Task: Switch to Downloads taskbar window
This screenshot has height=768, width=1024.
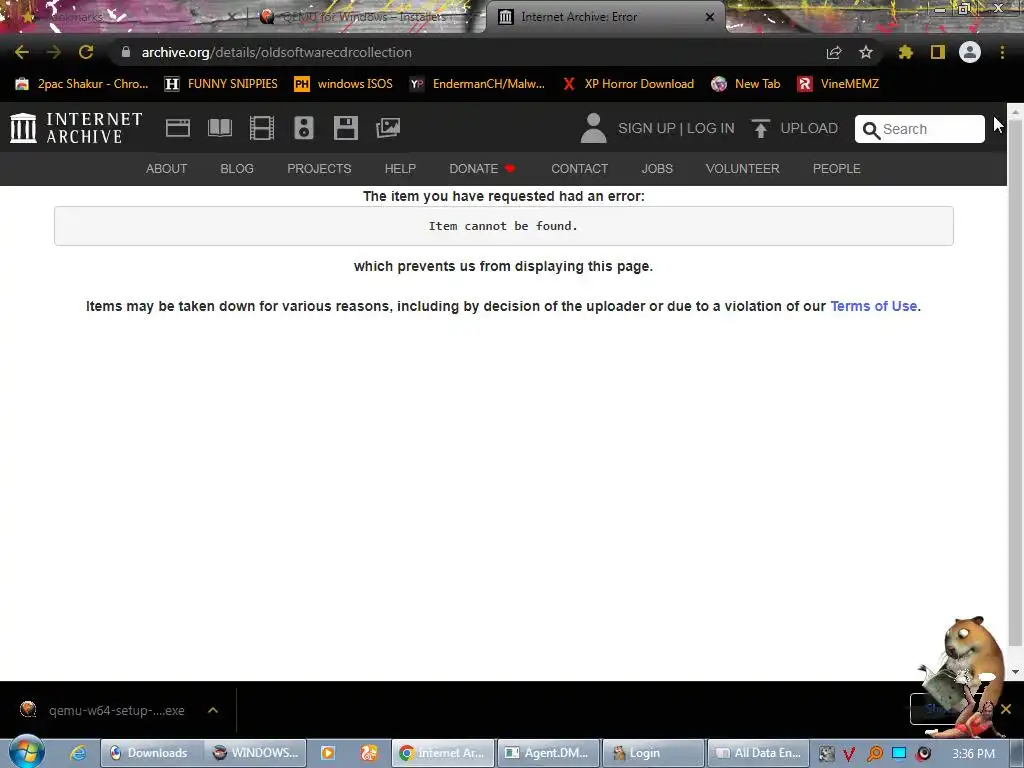Action: point(152,753)
